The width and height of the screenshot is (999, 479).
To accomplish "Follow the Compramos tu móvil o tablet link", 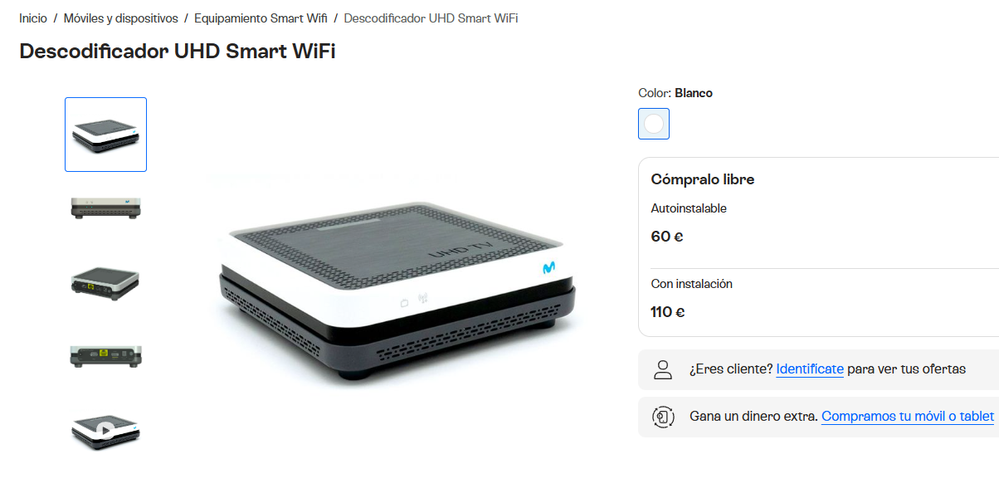I will 907,417.
